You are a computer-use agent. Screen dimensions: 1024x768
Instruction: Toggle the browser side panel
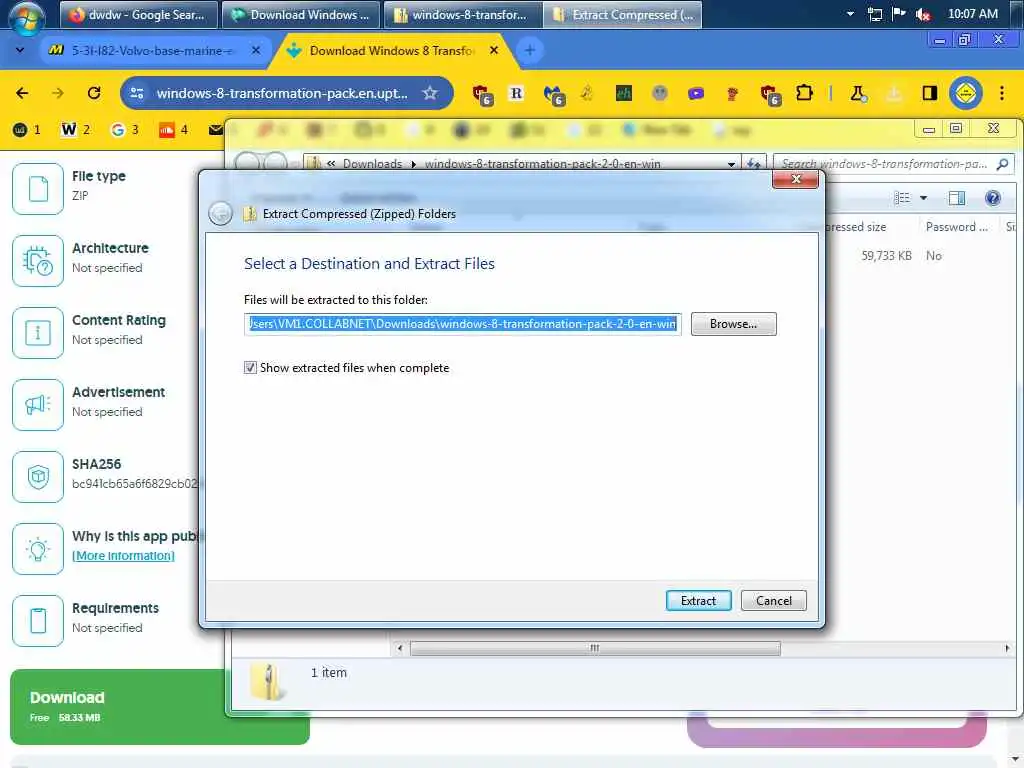[929, 93]
